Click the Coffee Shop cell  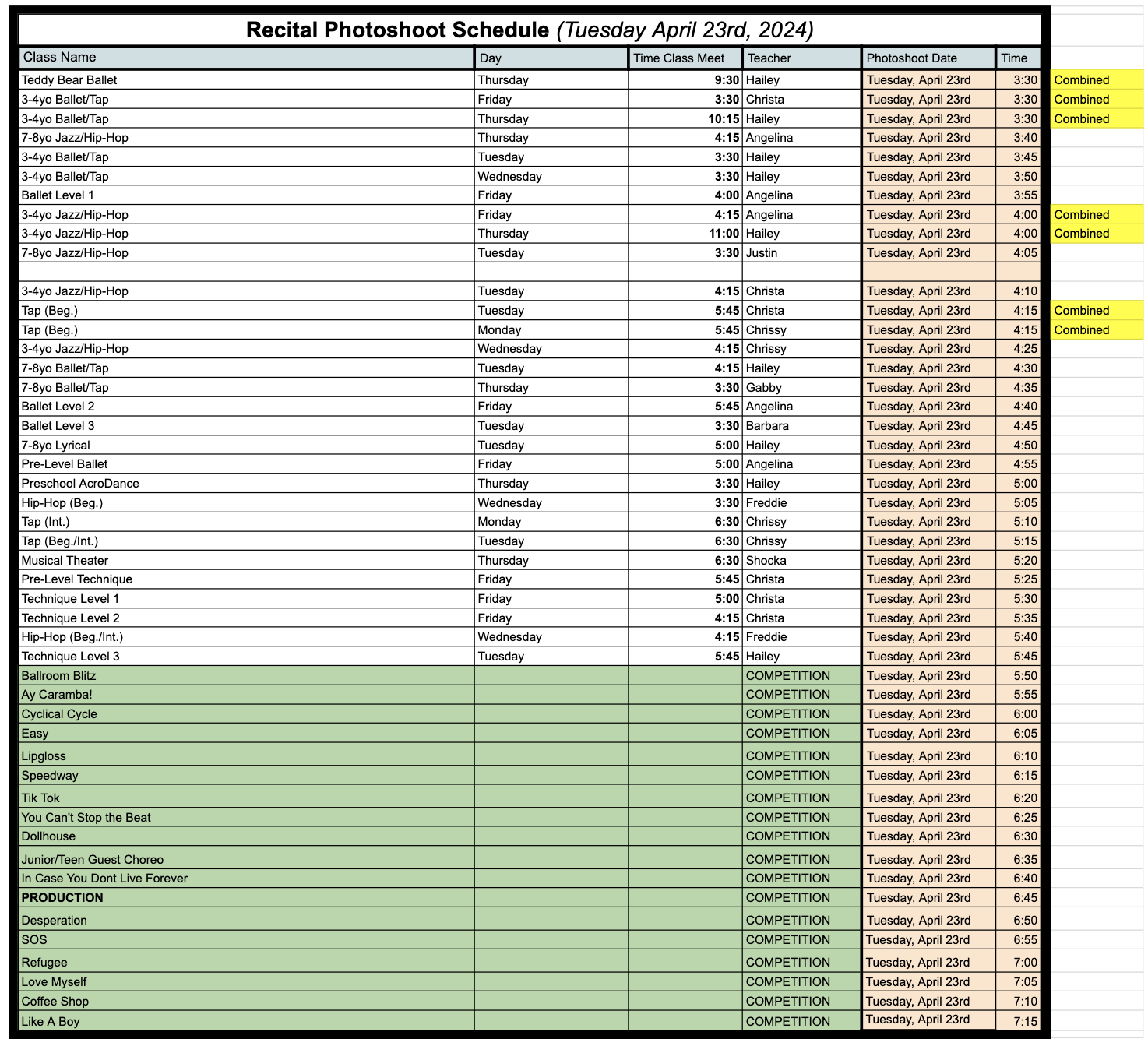247,1002
